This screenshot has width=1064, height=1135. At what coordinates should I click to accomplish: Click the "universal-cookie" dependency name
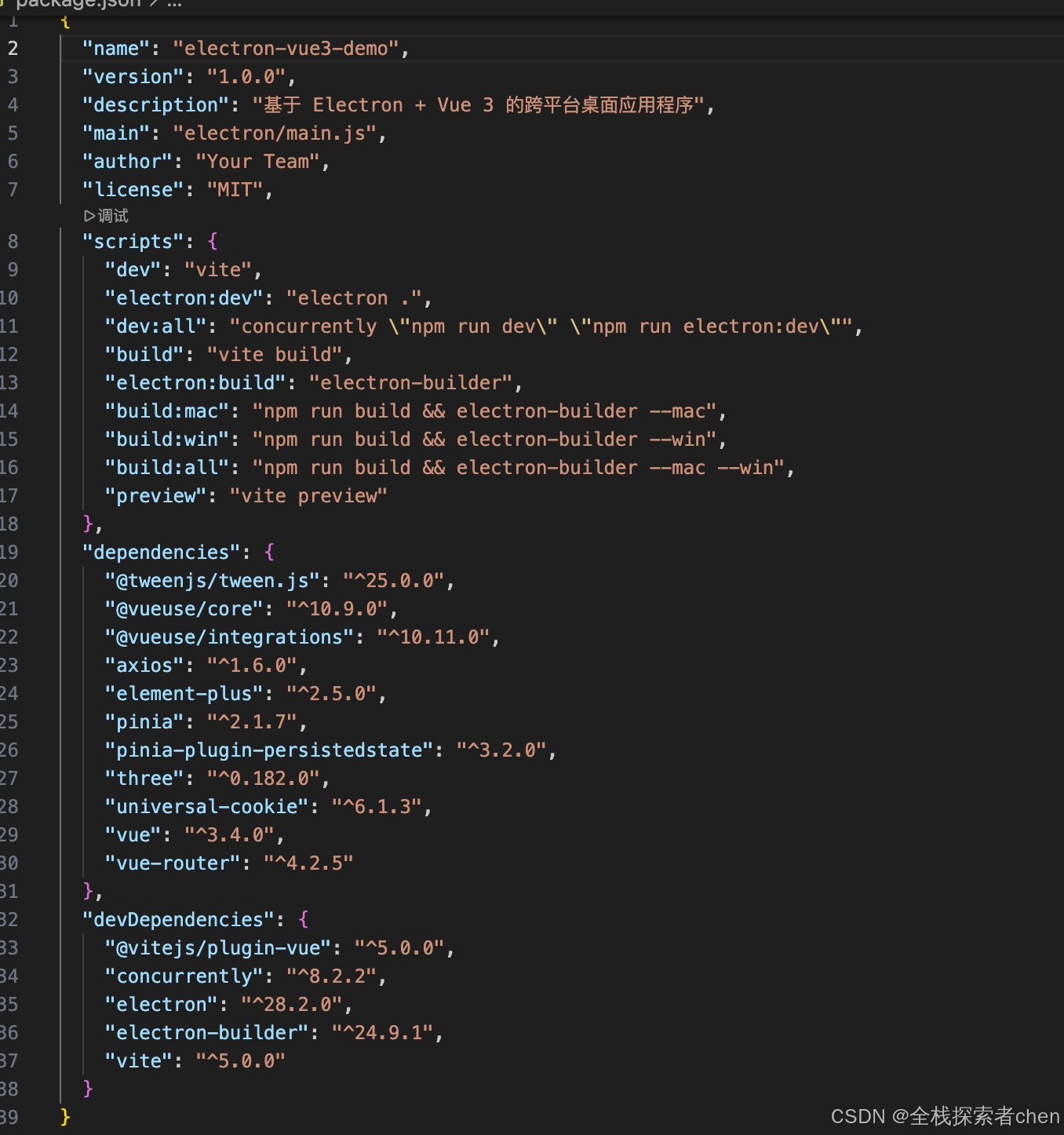pos(207,807)
